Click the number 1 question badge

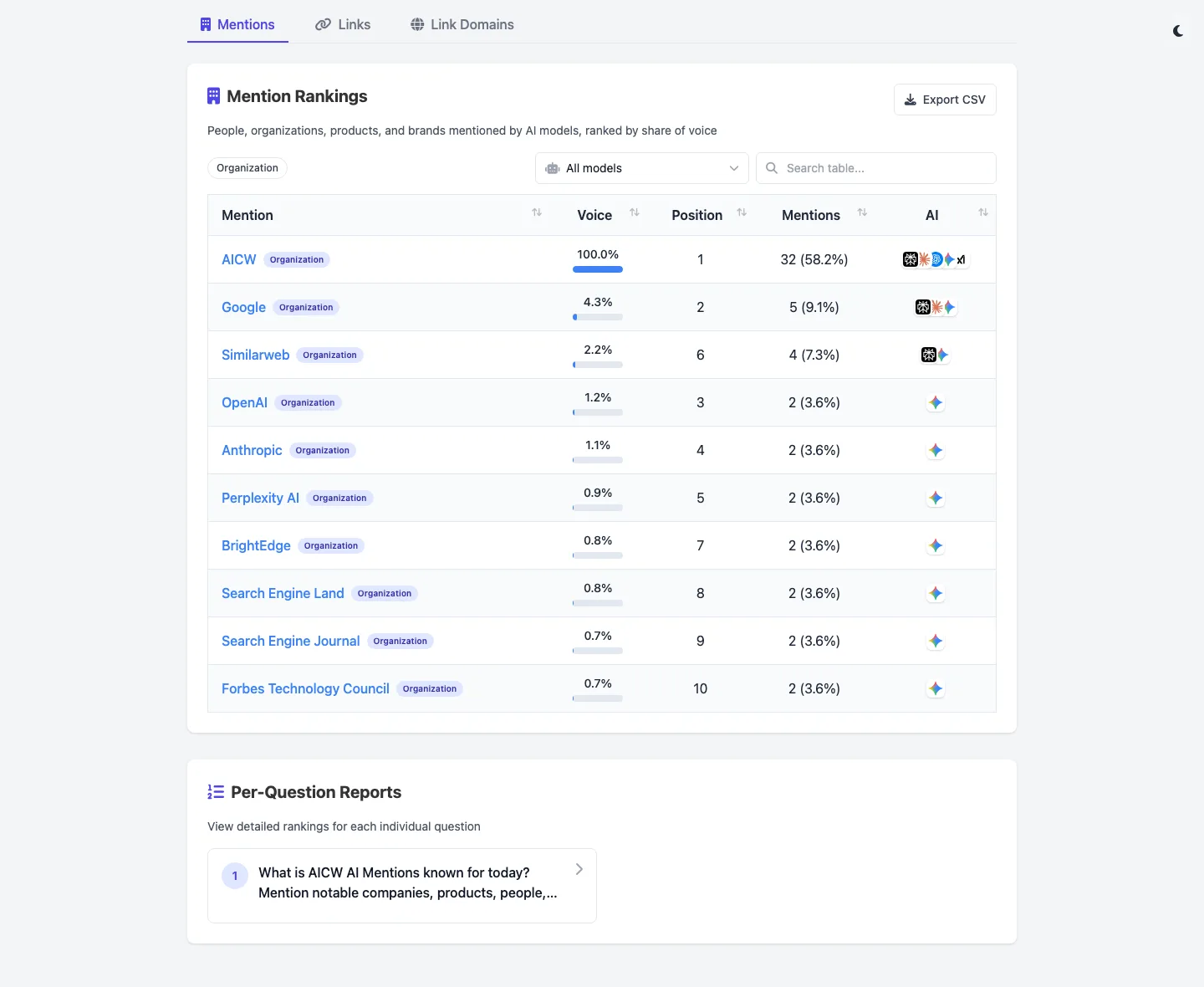click(x=235, y=876)
